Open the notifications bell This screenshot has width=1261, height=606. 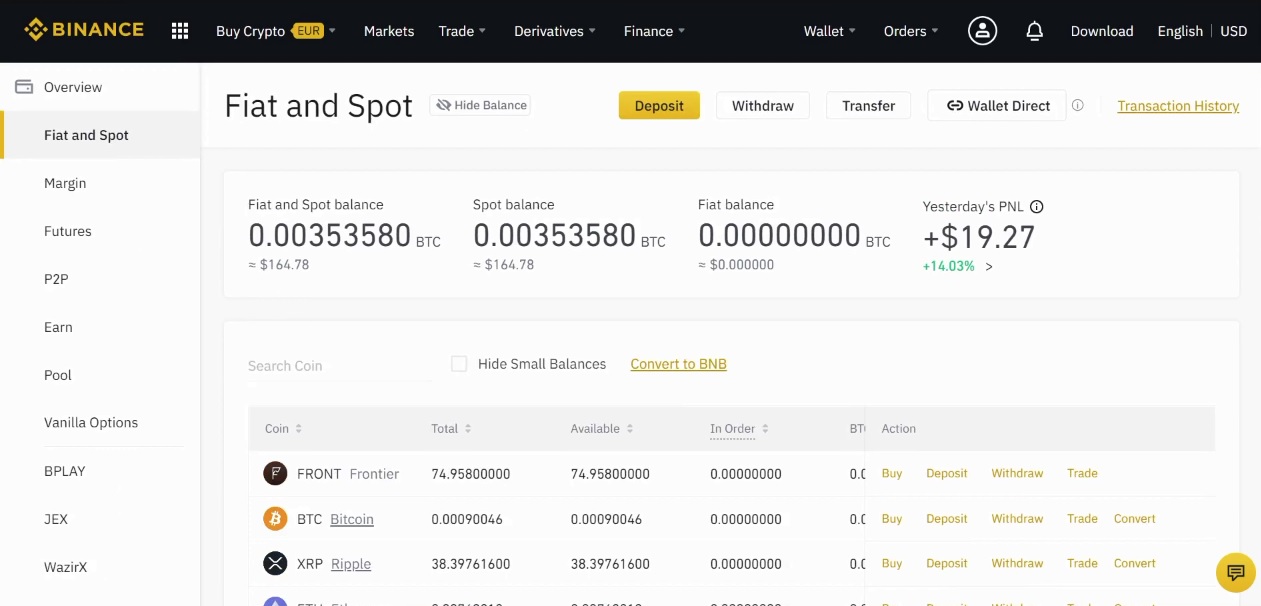tap(1035, 31)
